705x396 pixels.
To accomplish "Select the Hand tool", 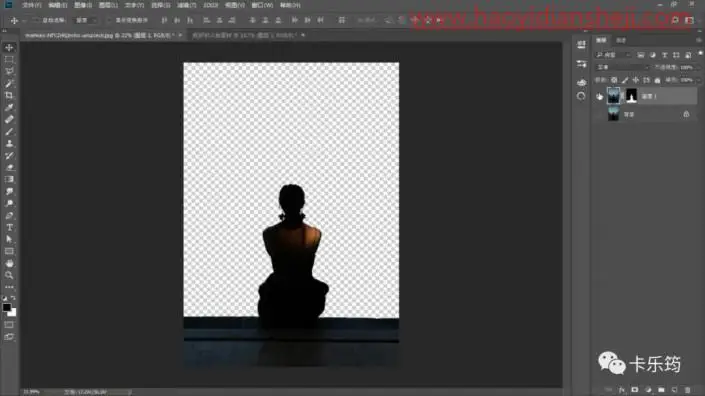I will point(9,263).
